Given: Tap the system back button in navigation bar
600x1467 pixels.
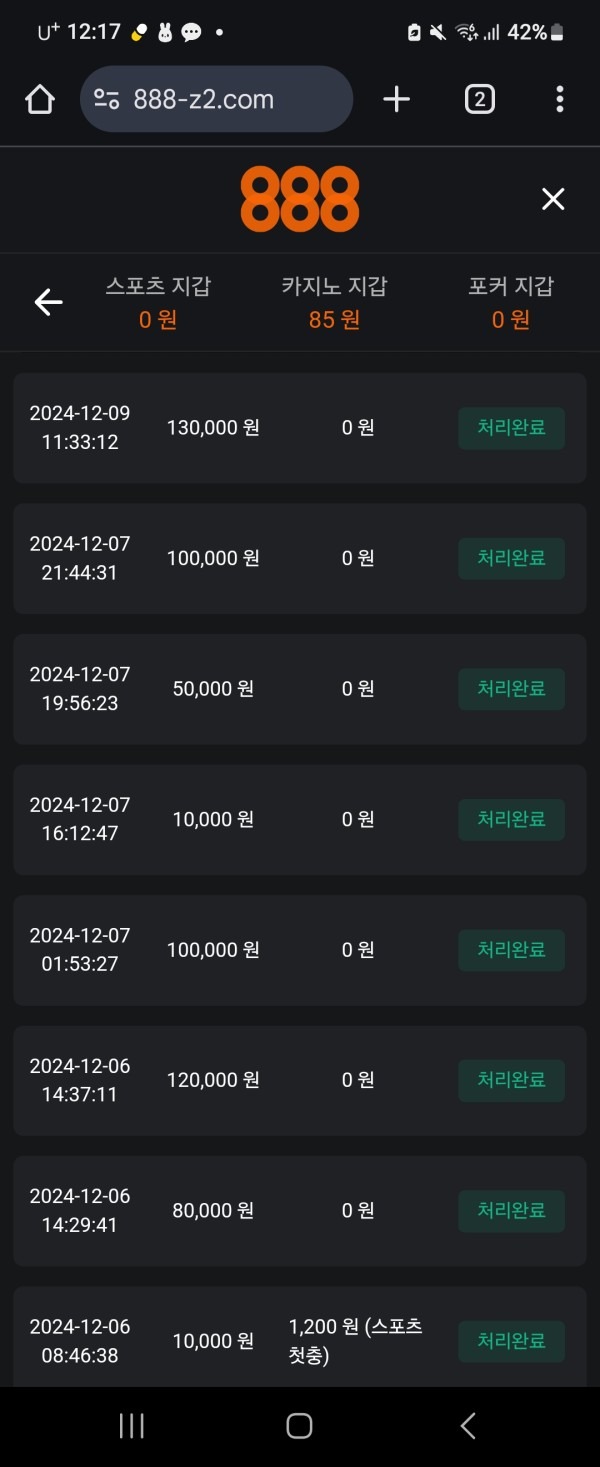Looking at the screenshot, I should point(467,1426).
